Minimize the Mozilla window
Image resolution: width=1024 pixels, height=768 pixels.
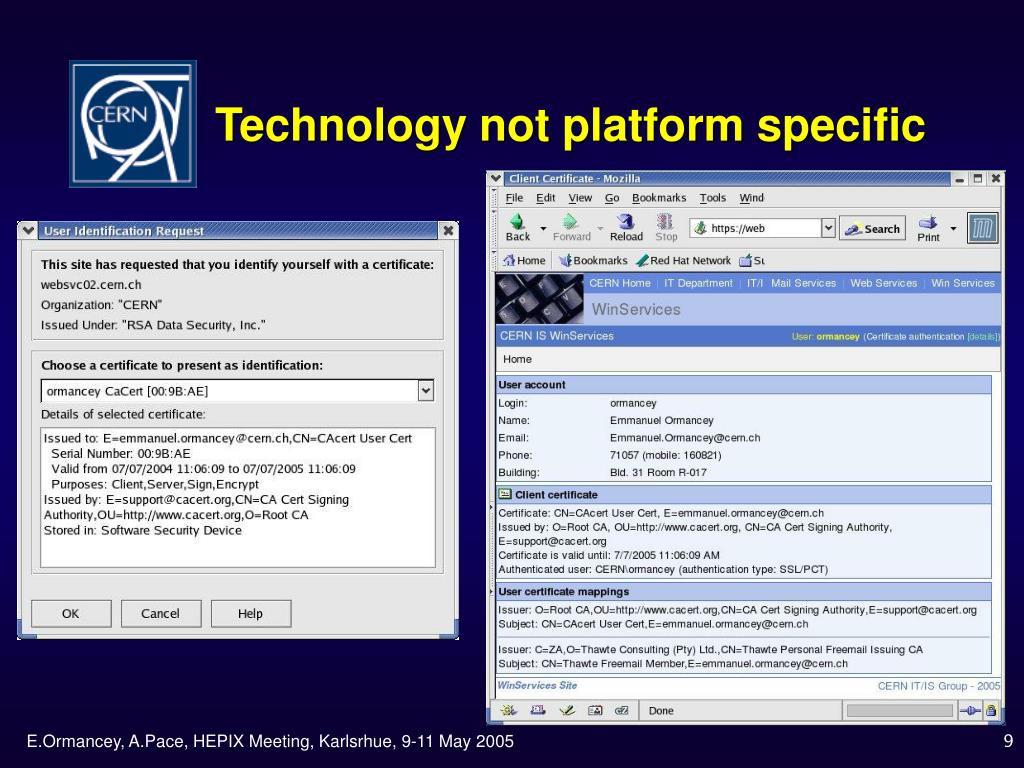pyautogui.click(x=960, y=179)
